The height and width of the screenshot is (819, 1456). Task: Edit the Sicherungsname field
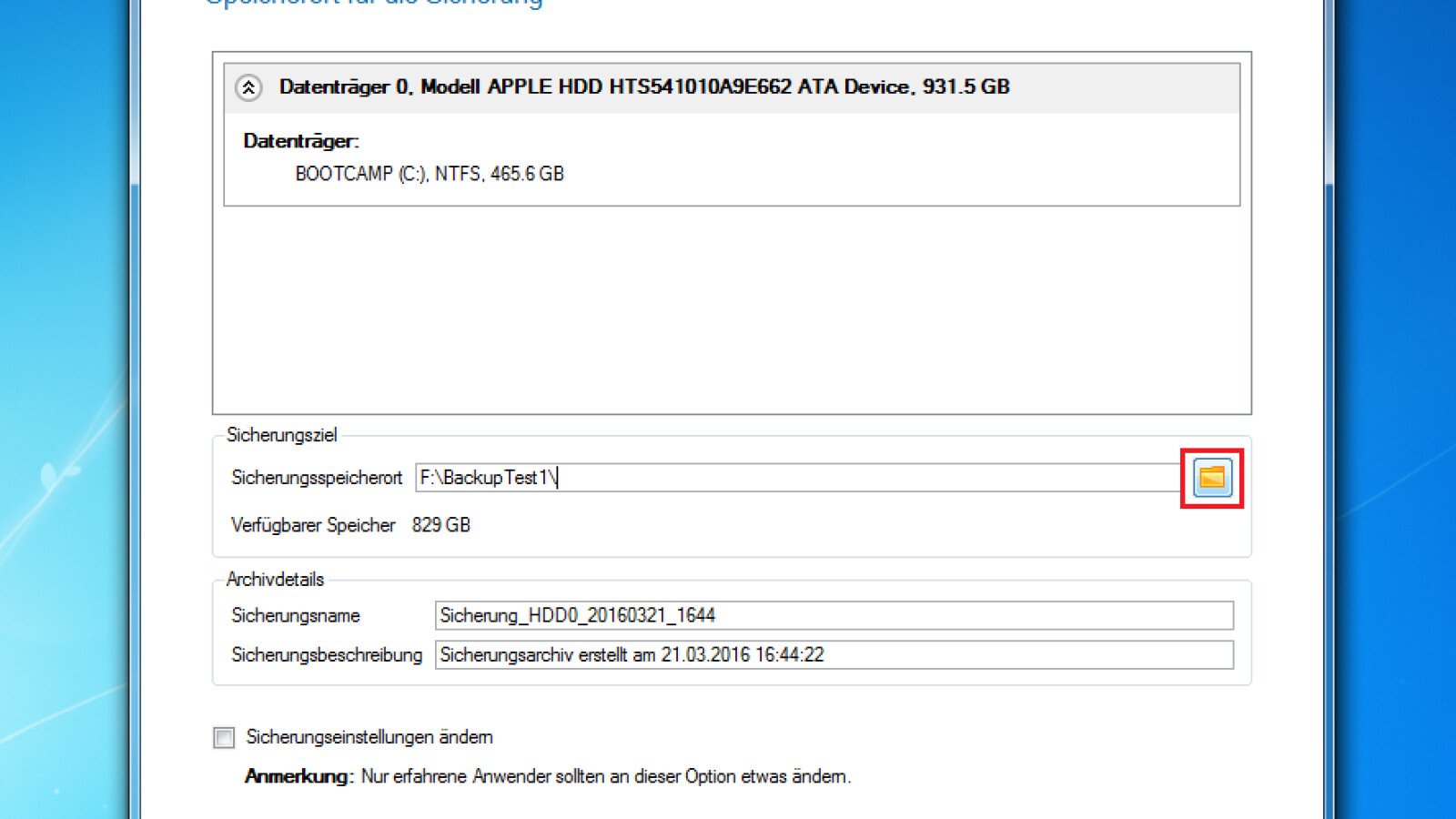[834, 615]
